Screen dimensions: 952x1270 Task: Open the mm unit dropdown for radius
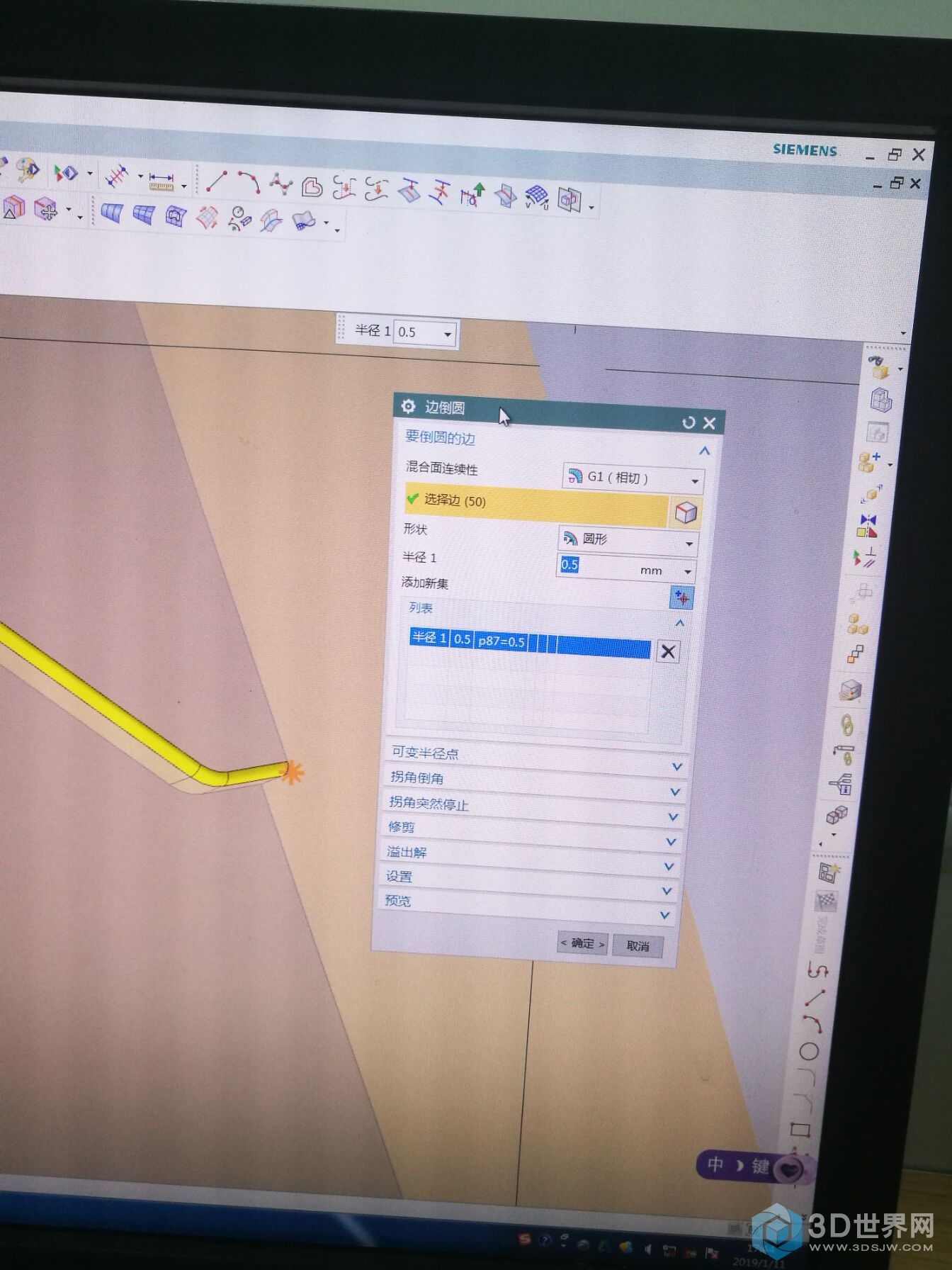coord(687,571)
